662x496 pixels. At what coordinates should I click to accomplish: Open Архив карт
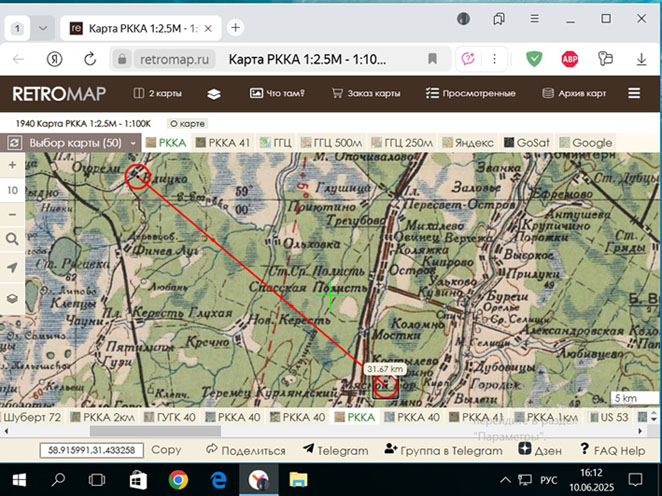pos(574,93)
